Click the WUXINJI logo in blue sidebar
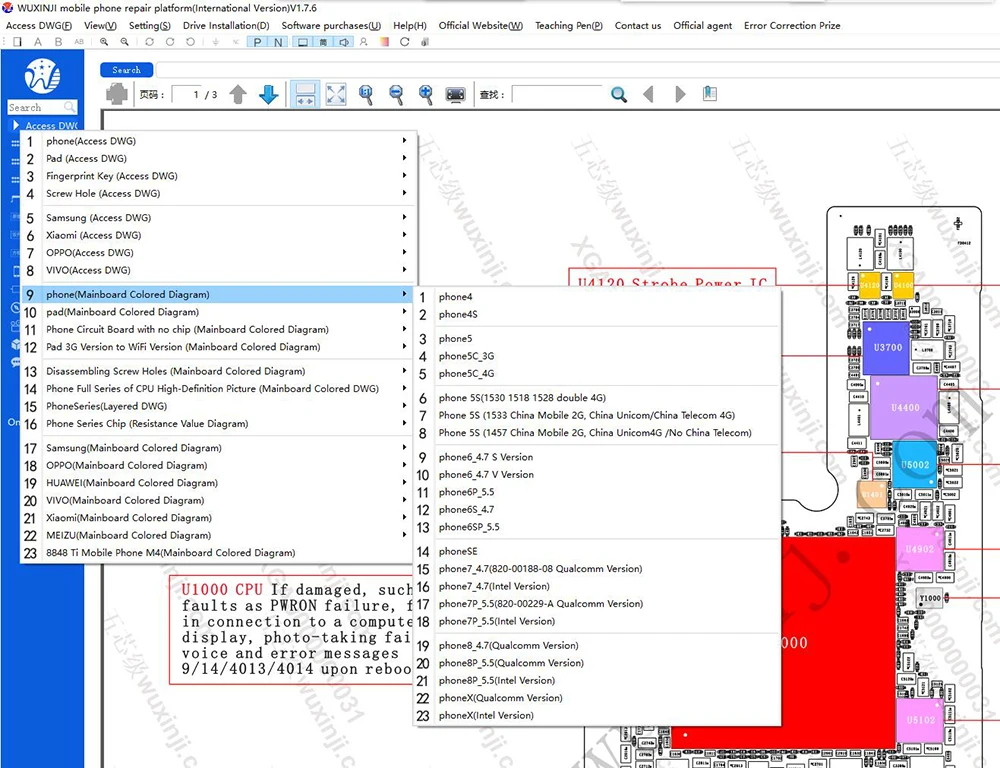 (x=42, y=75)
